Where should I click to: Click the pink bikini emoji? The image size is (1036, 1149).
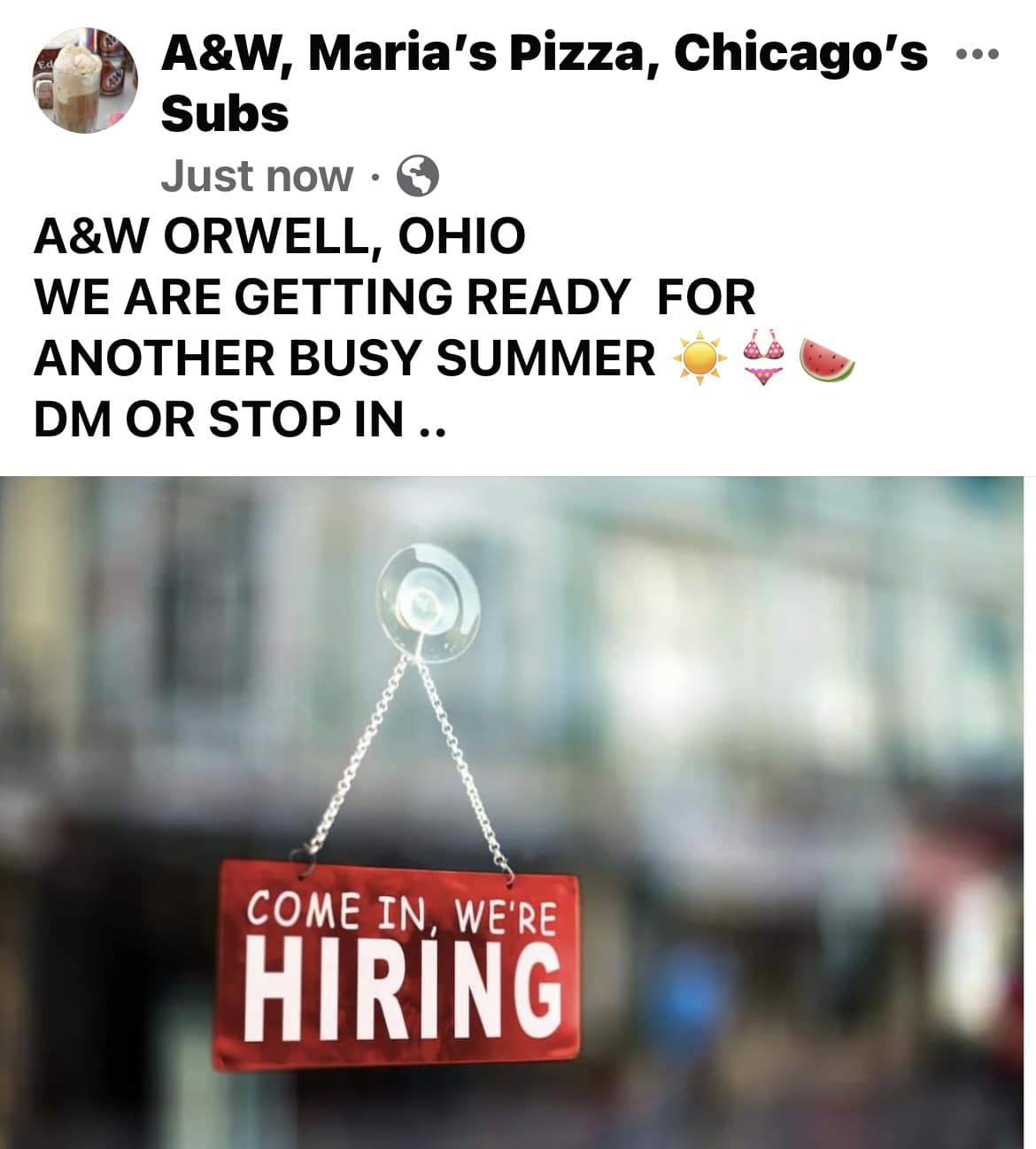pos(764,358)
